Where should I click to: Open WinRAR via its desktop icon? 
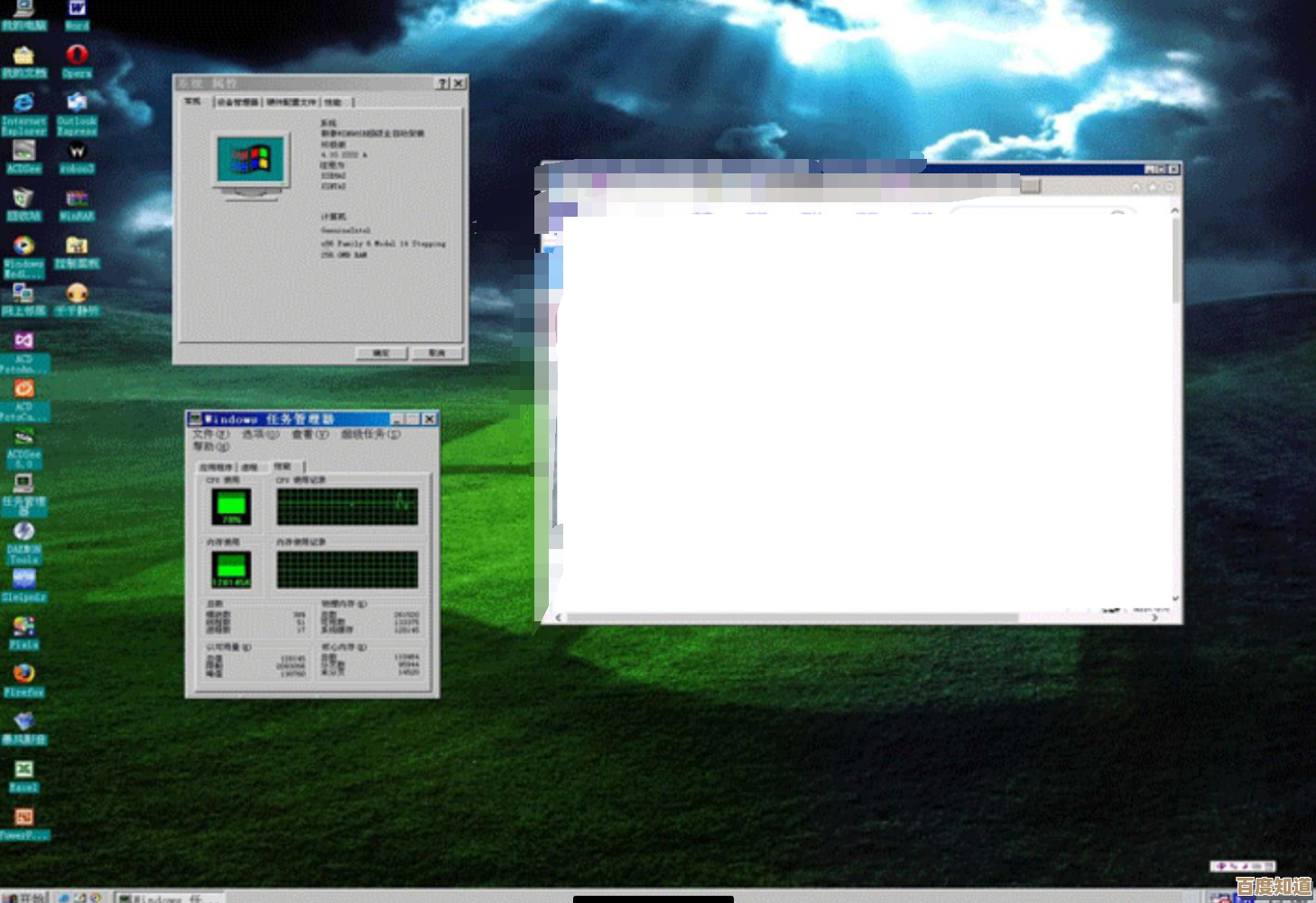click(77, 200)
